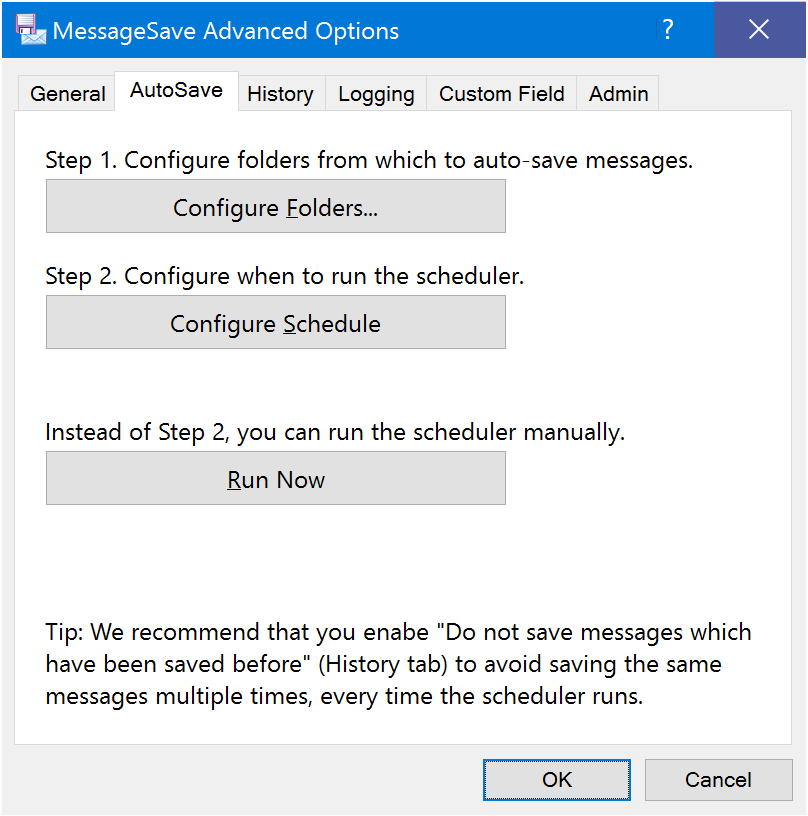Screen dimensions: 808x816
Task: Click the Configure Schedule button
Action: point(276,323)
